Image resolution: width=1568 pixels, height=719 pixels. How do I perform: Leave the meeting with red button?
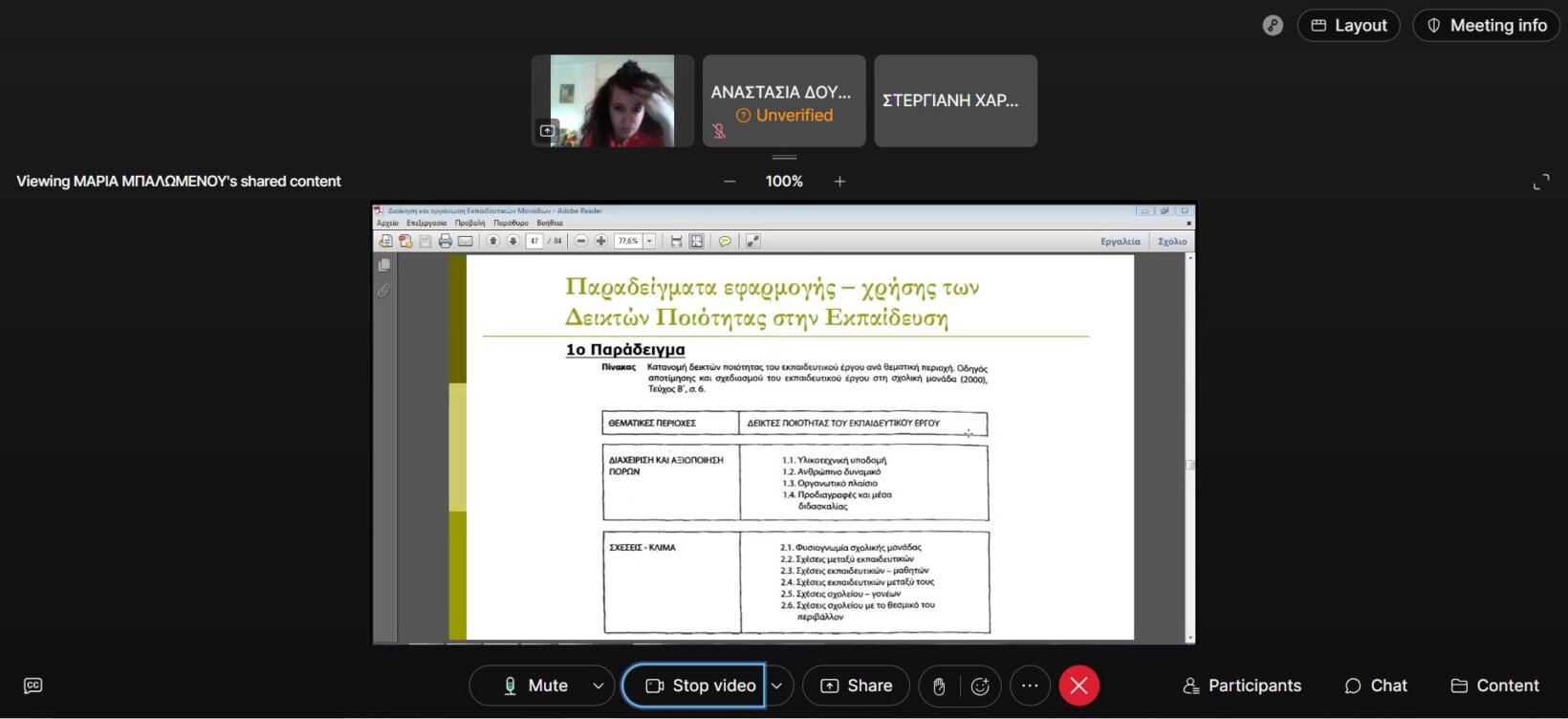1078,686
